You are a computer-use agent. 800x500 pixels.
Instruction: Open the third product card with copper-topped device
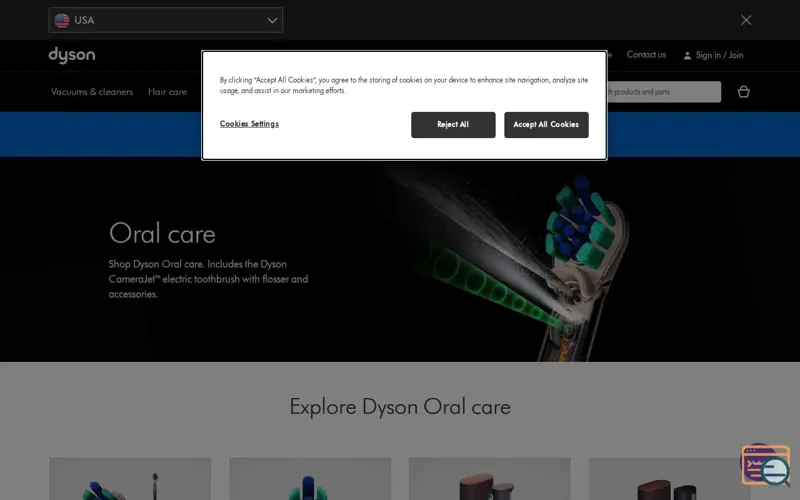(x=490, y=479)
